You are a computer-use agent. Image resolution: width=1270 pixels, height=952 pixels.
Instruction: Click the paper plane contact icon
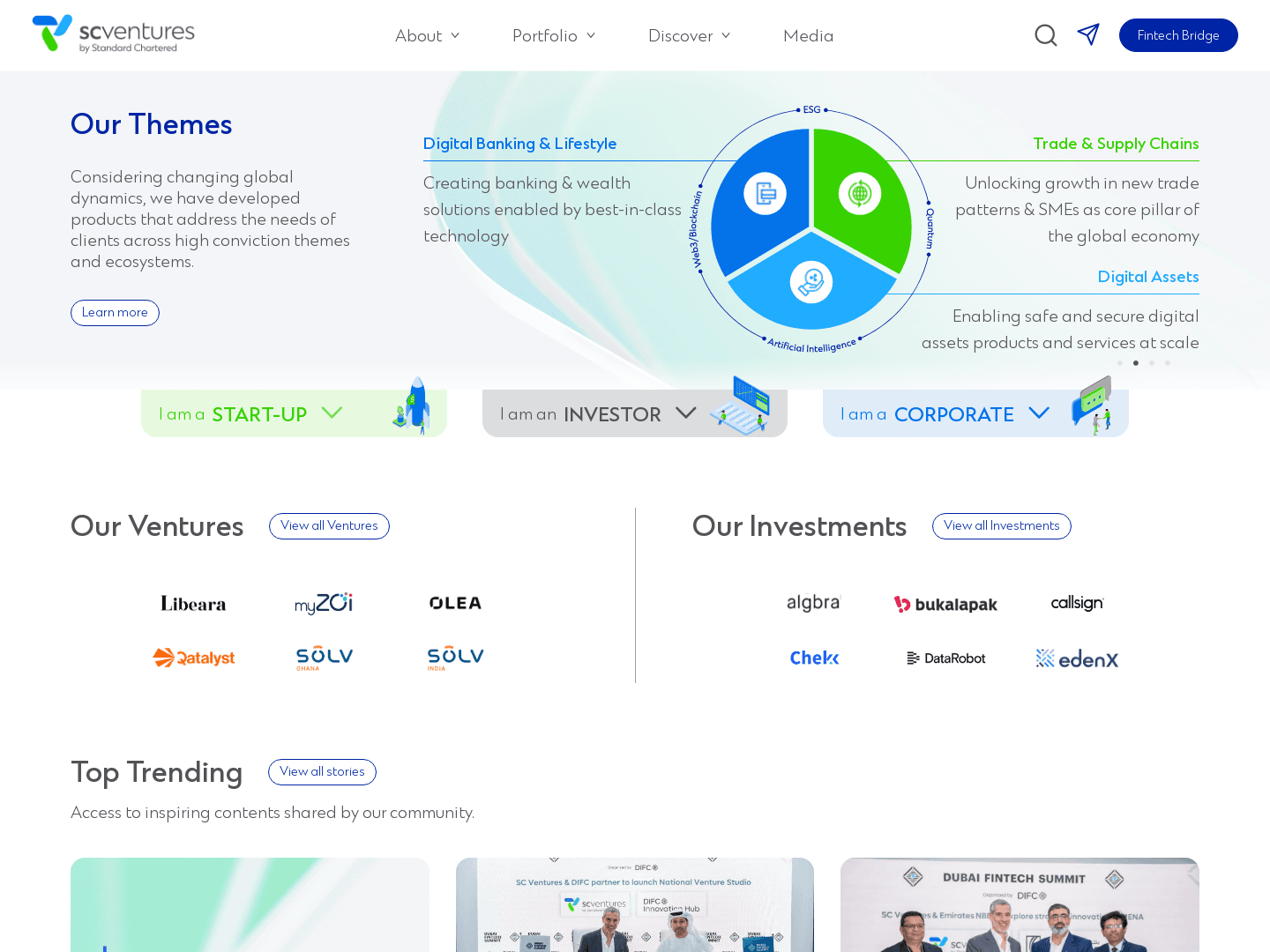(x=1088, y=34)
